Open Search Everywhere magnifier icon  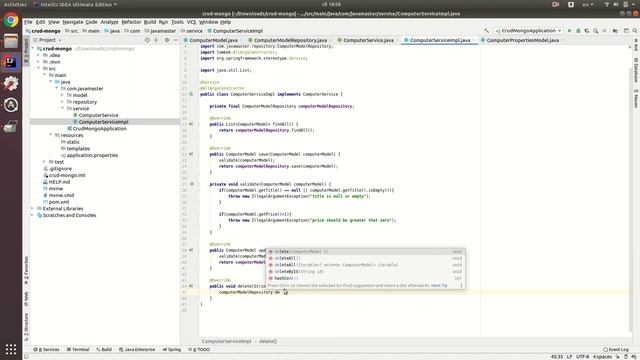pos(635,31)
